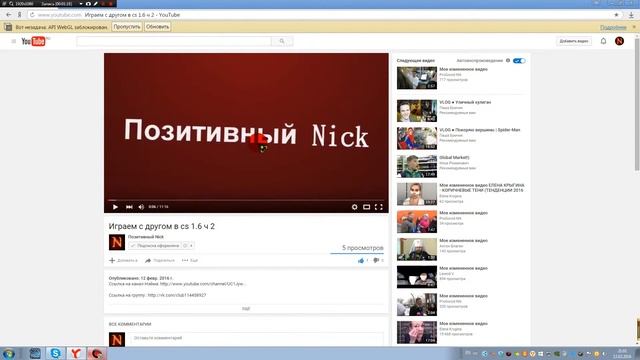This screenshot has width=640, height=360.
Task: Open the Global Market video title
Action: pyautogui.click(x=454, y=158)
